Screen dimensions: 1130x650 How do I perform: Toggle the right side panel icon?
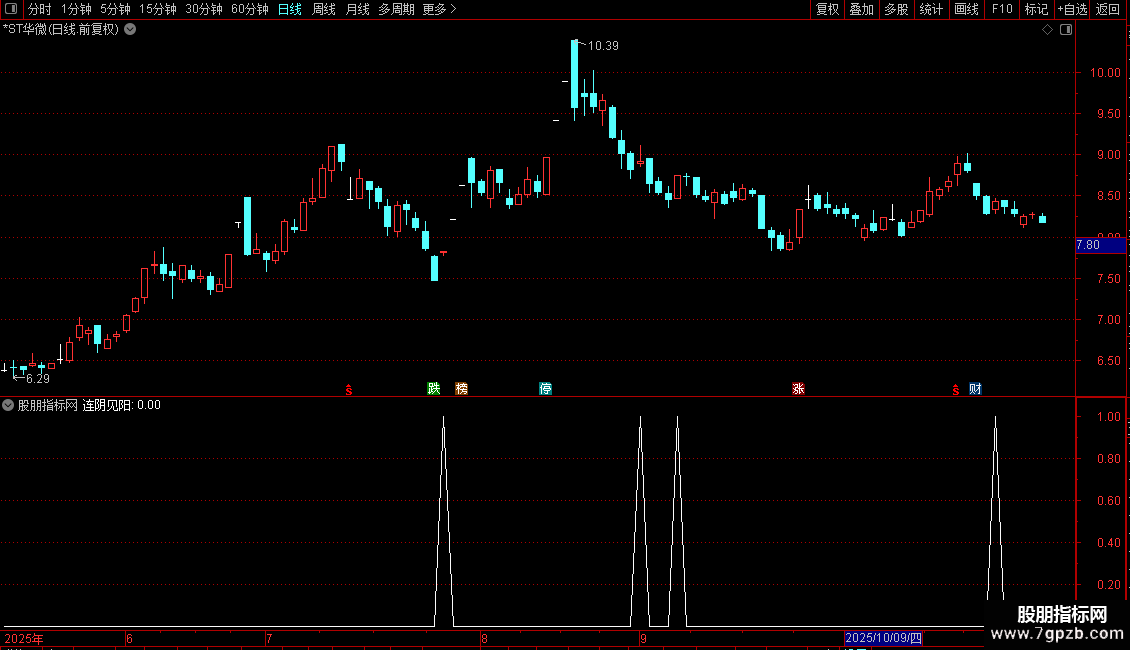tap(1066, 30)
